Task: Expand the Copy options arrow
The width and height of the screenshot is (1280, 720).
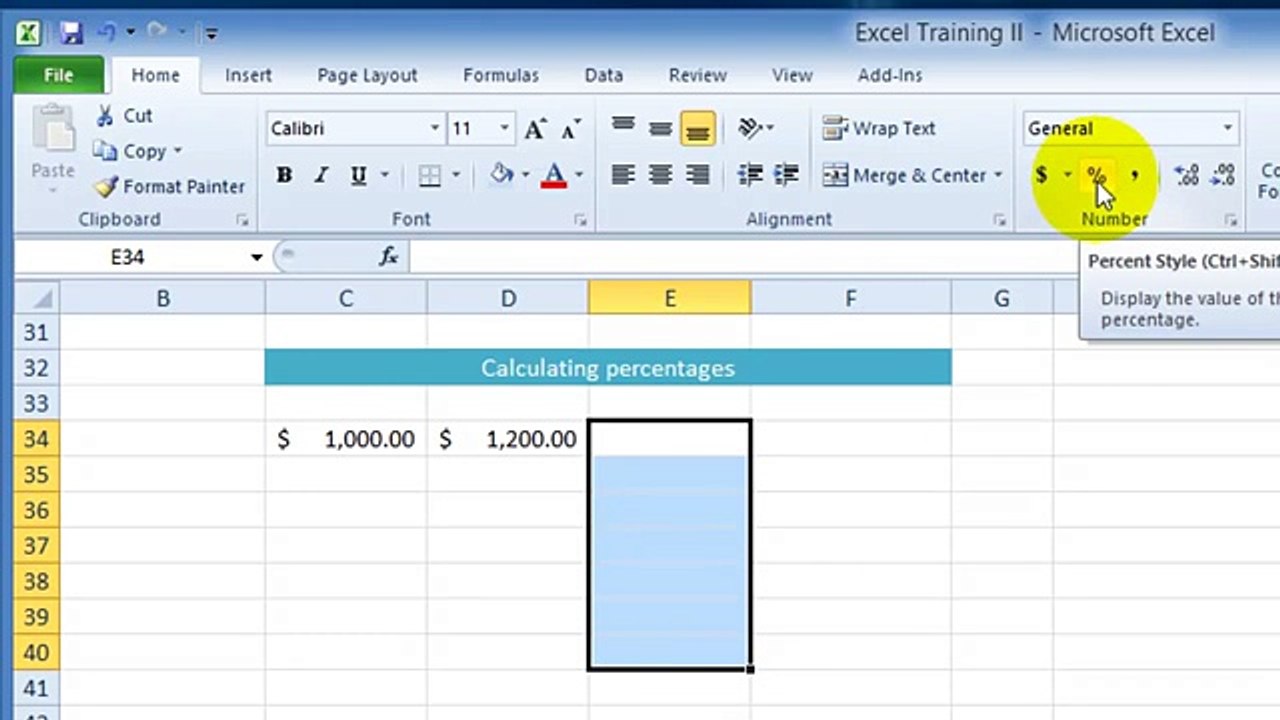Action: 178,151
